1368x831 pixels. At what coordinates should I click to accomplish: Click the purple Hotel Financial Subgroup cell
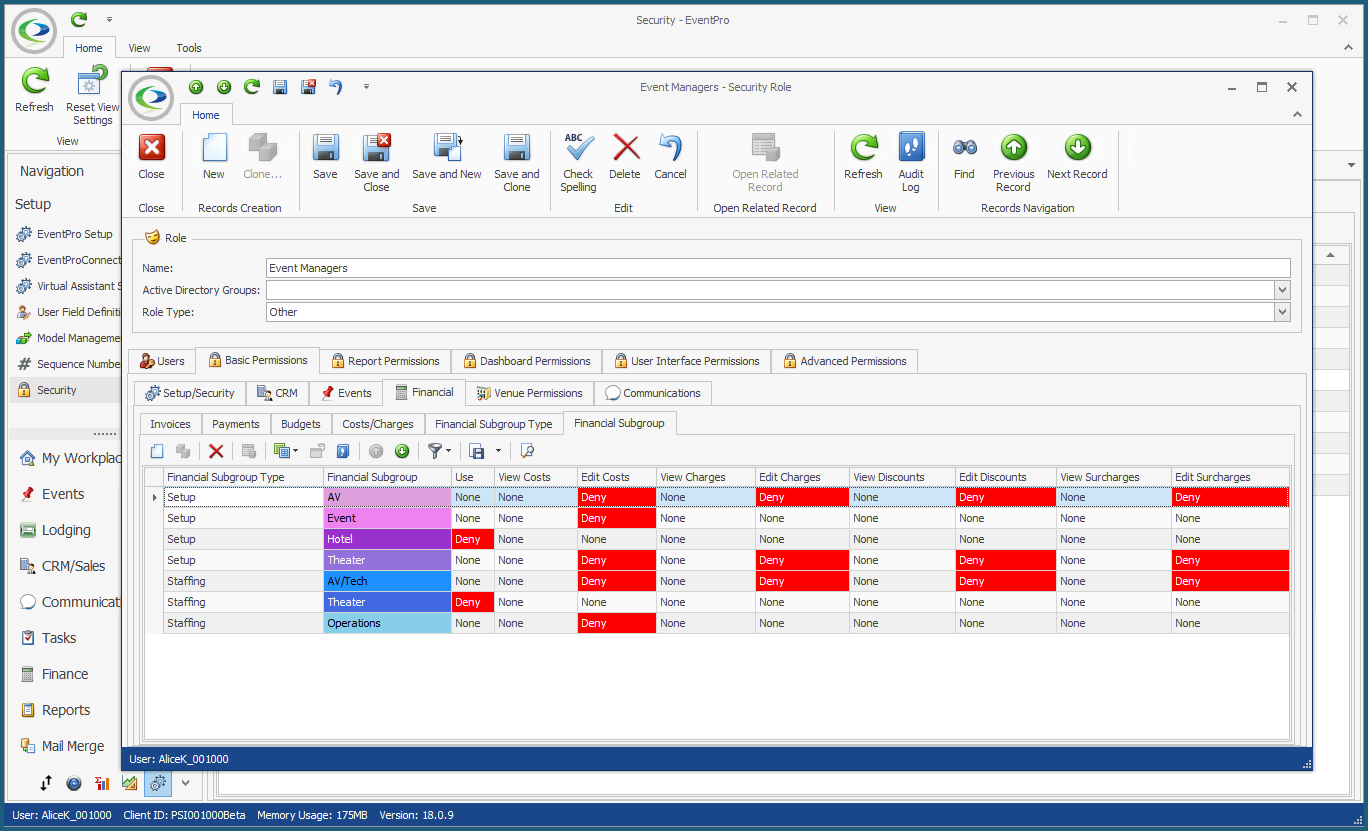point(387,539)
